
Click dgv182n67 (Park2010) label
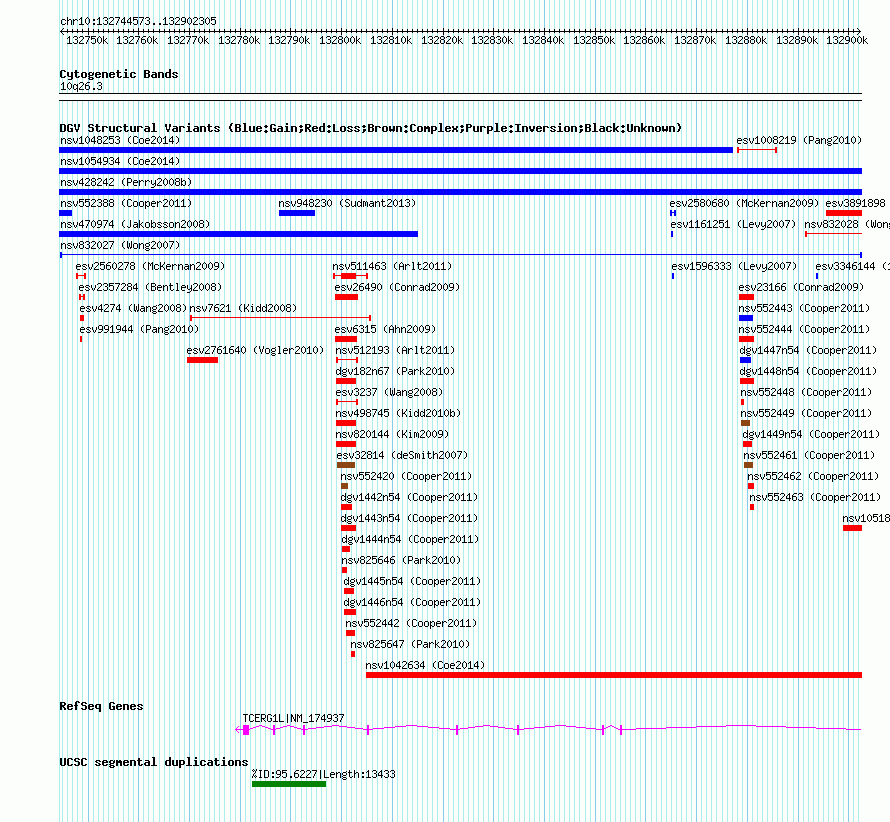coord(395,371)
